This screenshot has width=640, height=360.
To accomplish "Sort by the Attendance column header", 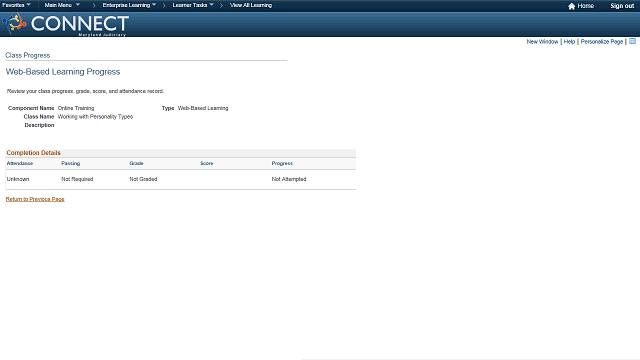I will (20, 163).
